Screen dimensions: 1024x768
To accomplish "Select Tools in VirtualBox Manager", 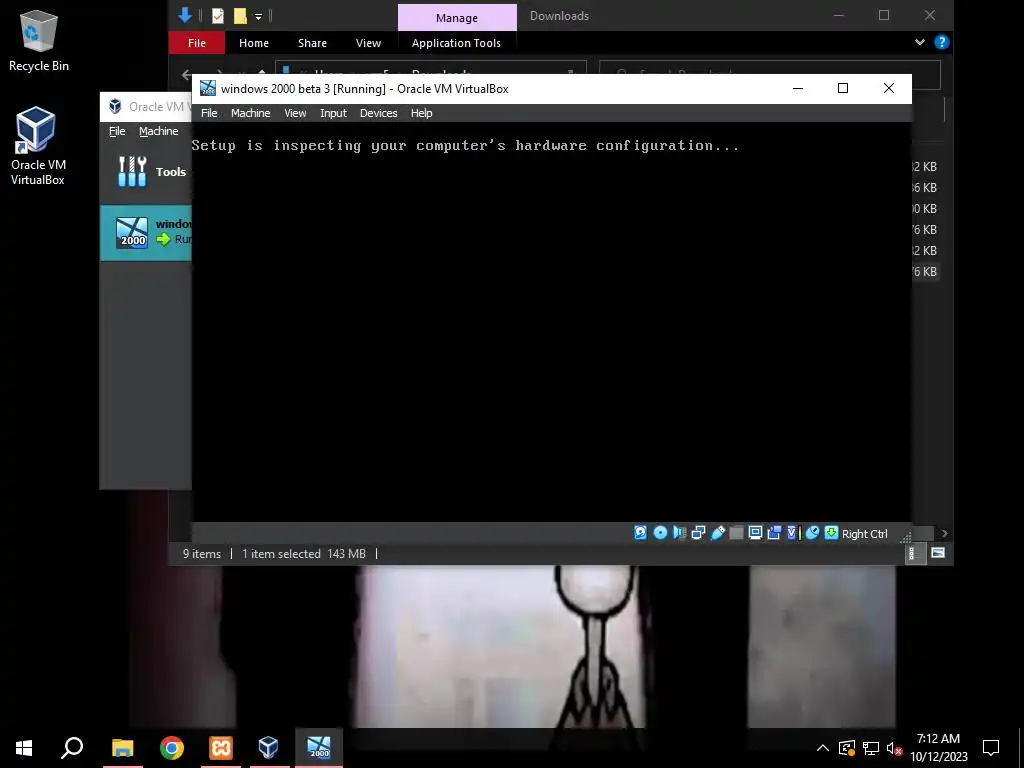I will [146, 172].
